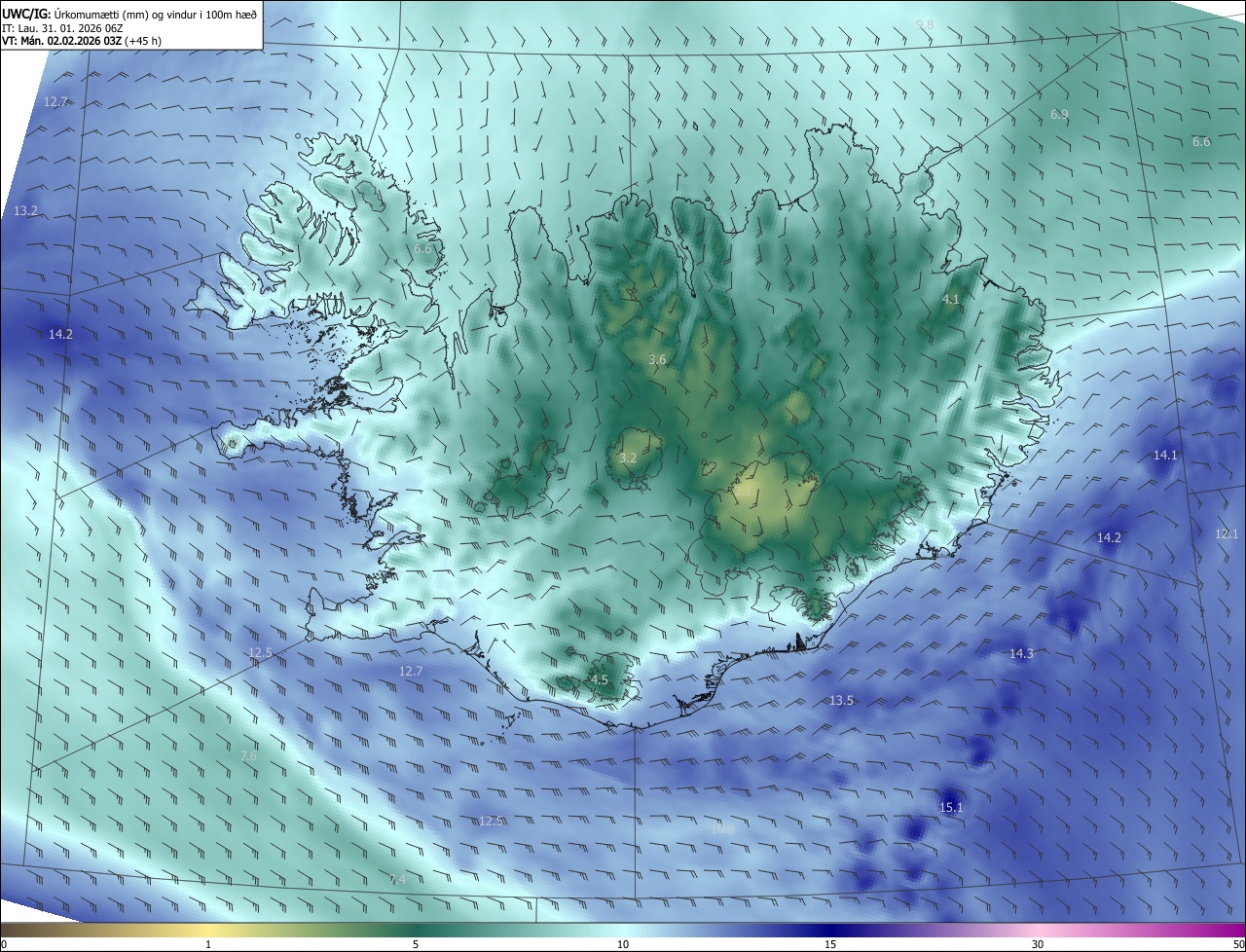1246x952 pixels.
Task: Click the legend tick label "50"
Action: (1238, 944)
